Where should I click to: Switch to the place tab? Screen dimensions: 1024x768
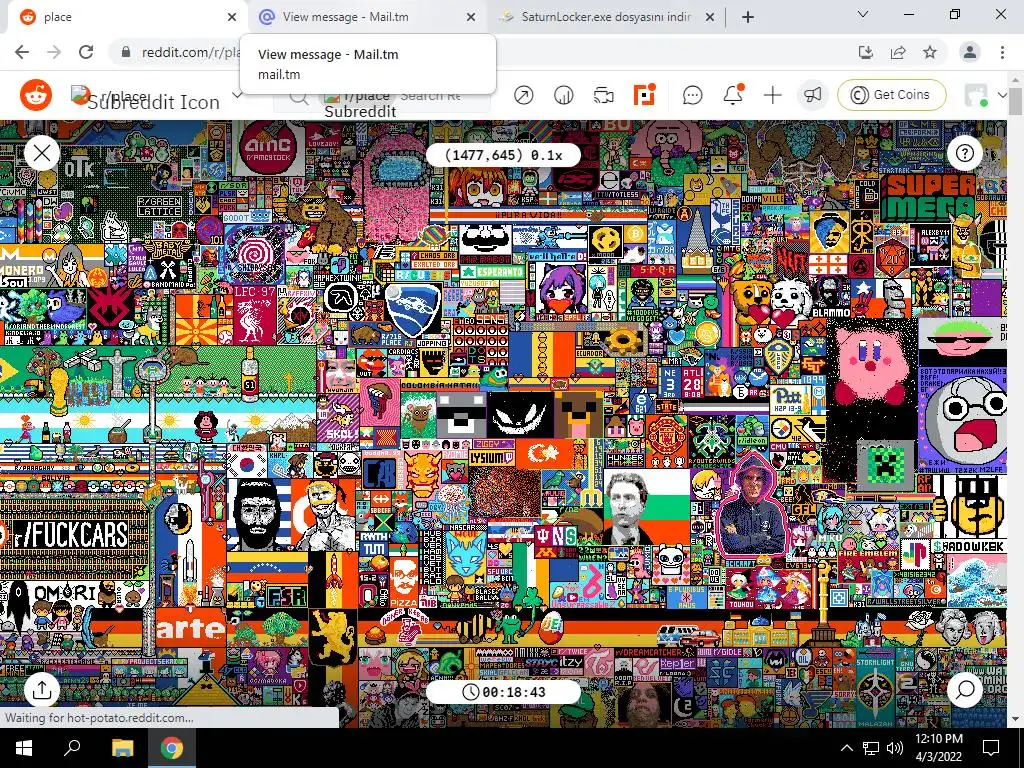point(124,17)
